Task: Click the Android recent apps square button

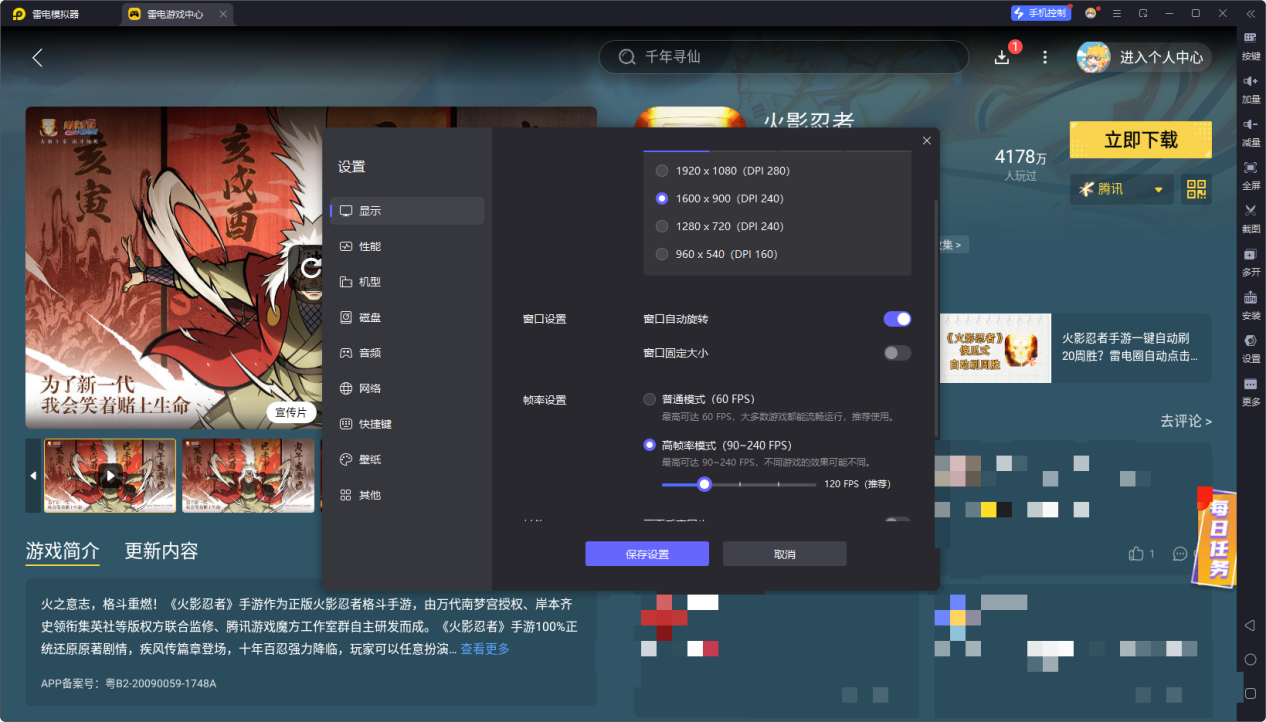Action: click(1250, 693)
